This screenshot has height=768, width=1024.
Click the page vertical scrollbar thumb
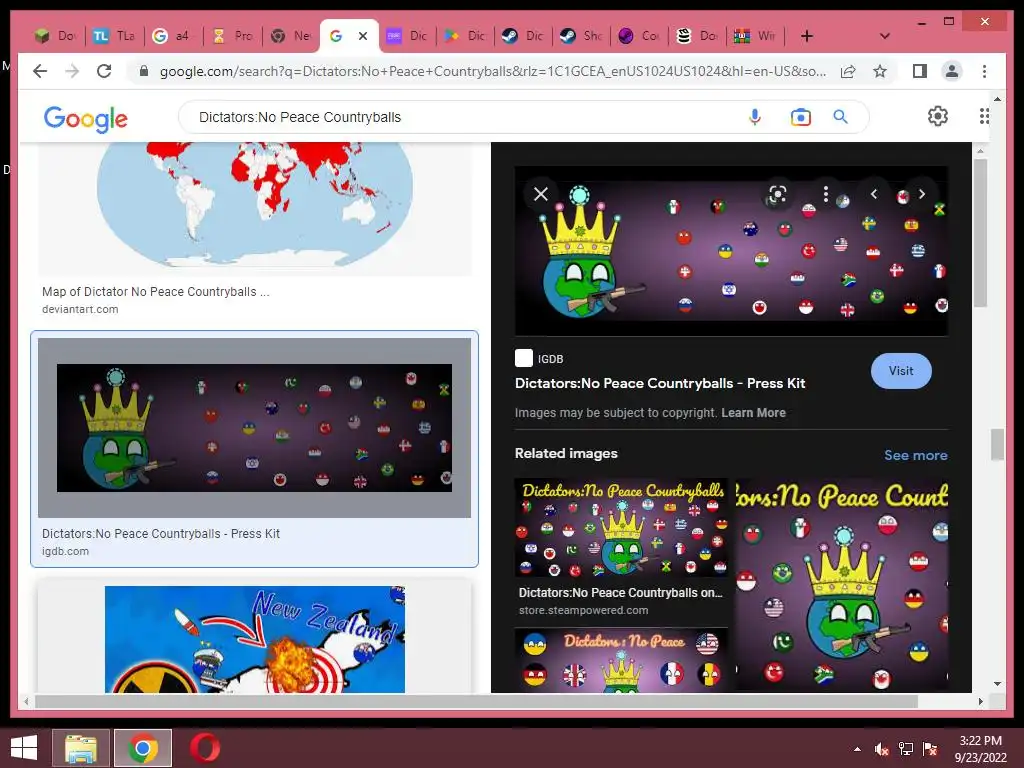click(997, 445)
